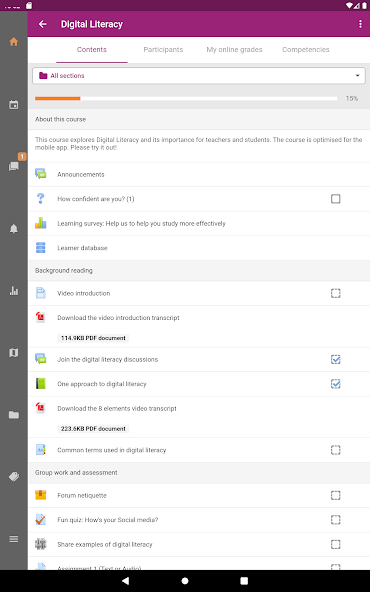This screenshot has height=592, width=370.
Task: Open the Home icon in sidebar
Action: click(x=14, y=42)
